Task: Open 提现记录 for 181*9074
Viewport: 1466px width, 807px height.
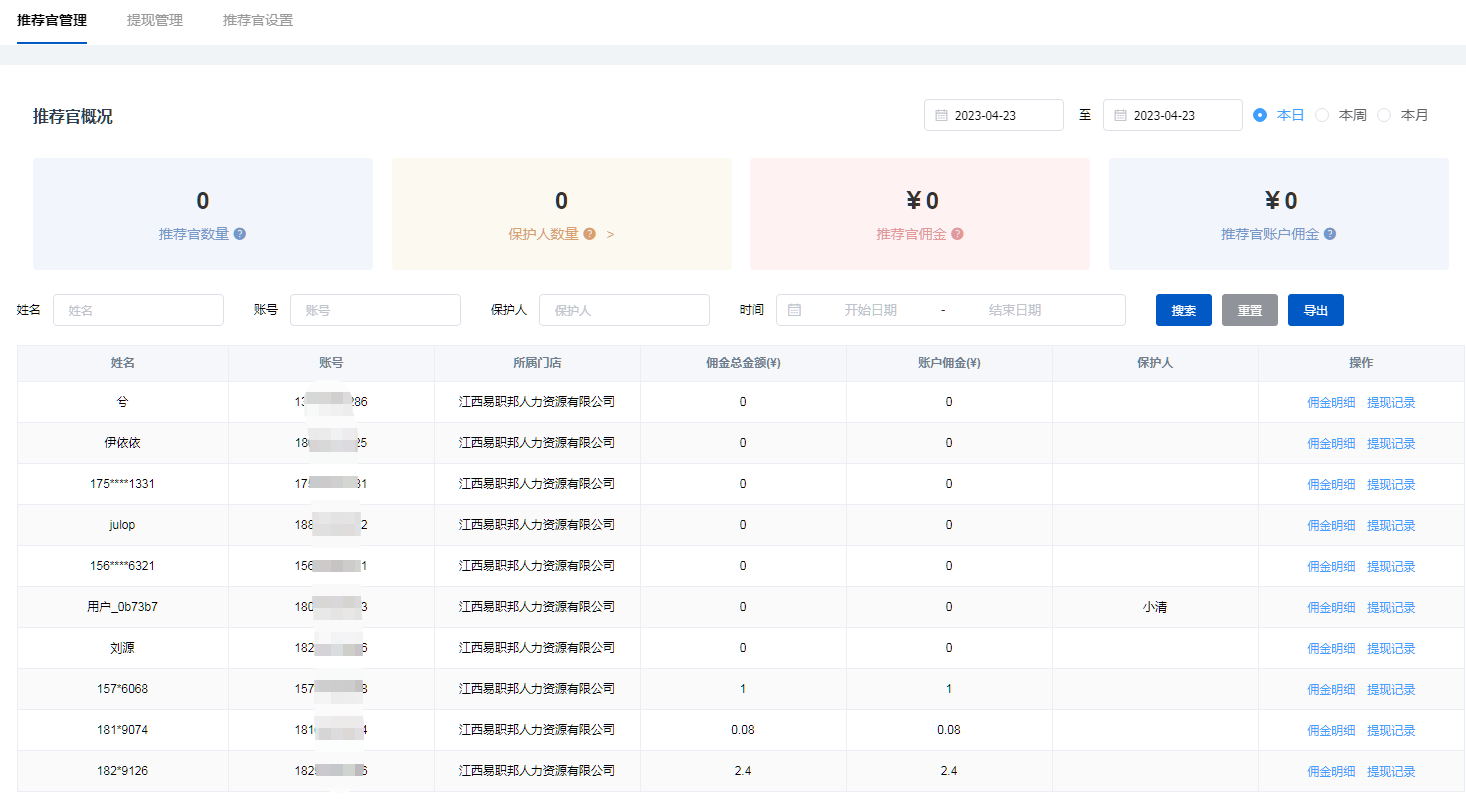Action: 1391,731
